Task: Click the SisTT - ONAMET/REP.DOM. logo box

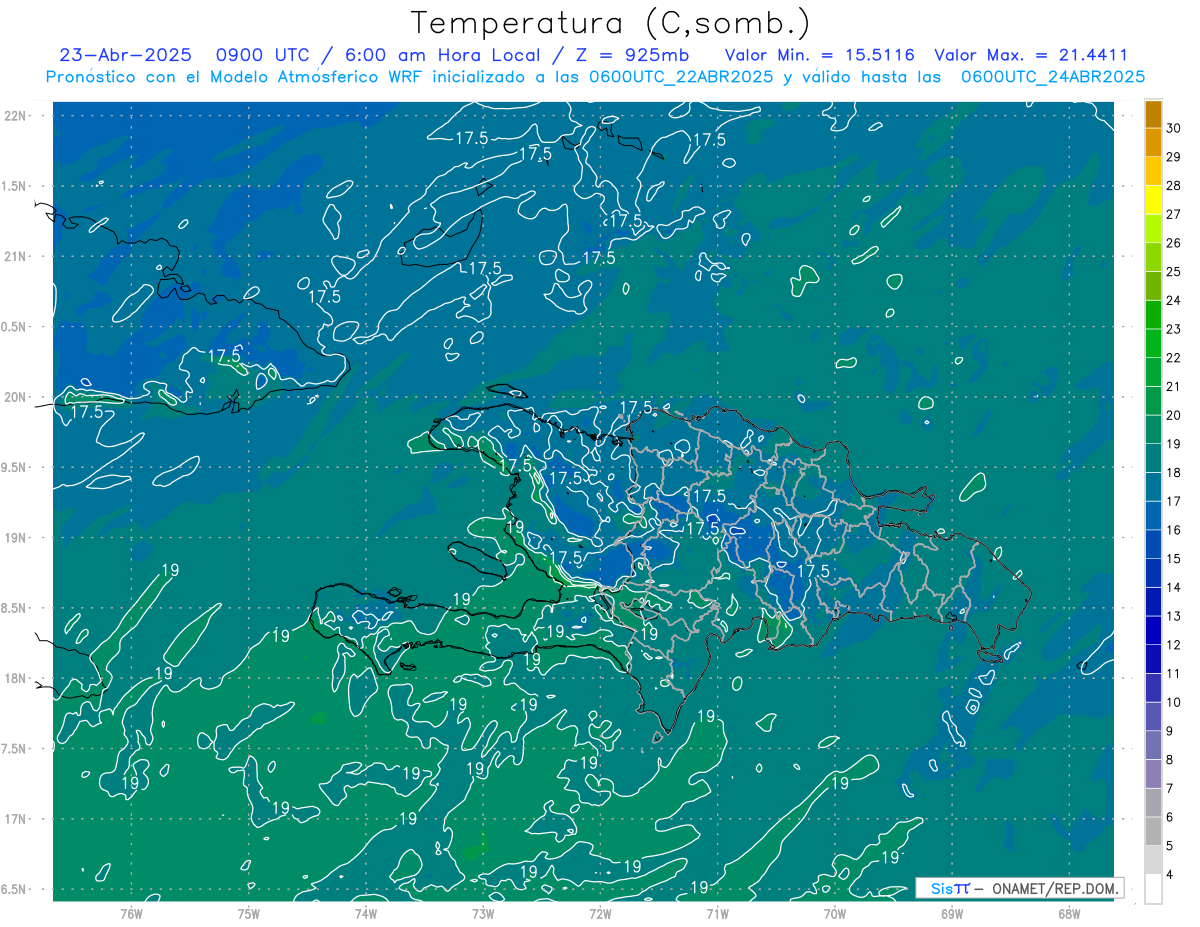Action: (1019, 888)
